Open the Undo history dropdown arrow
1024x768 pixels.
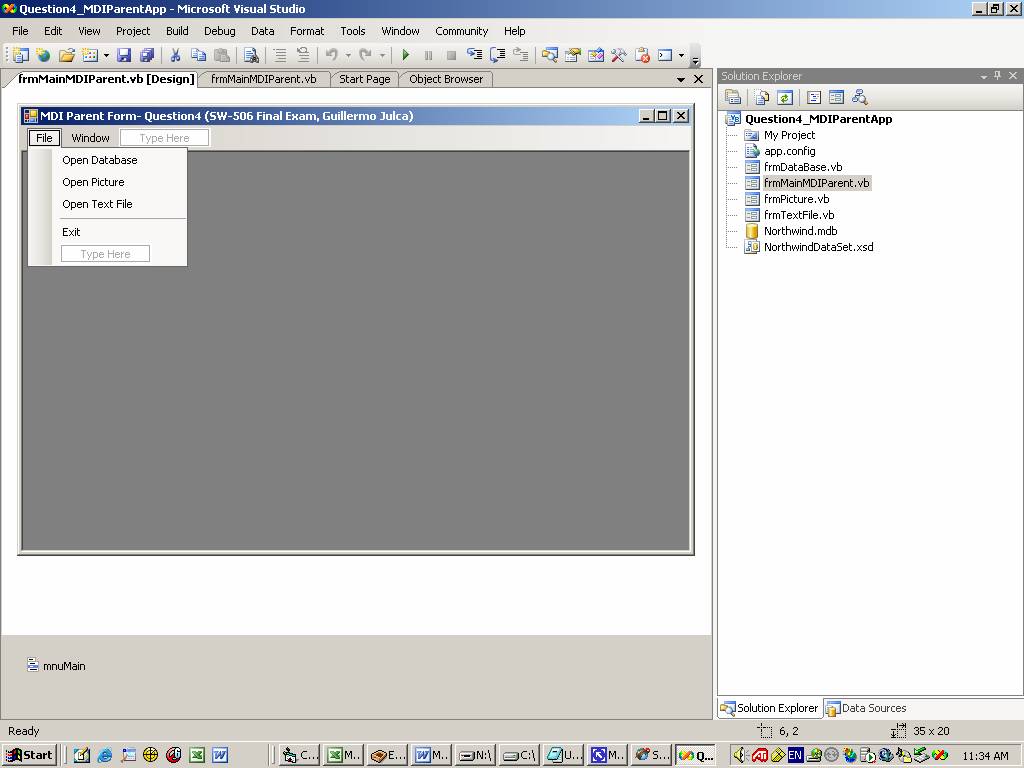(x=347, y=56)
